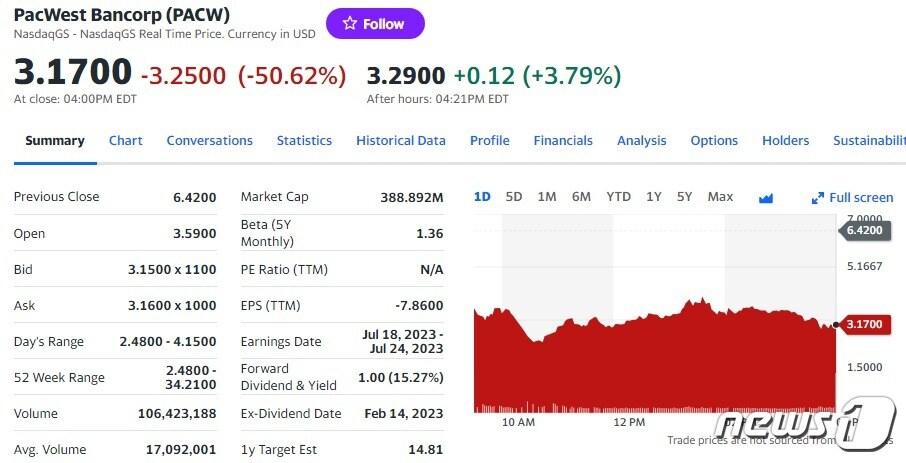Select the 1D chart range
The height and width of the screenshot is (463, 906).
(x=482, y=197)
